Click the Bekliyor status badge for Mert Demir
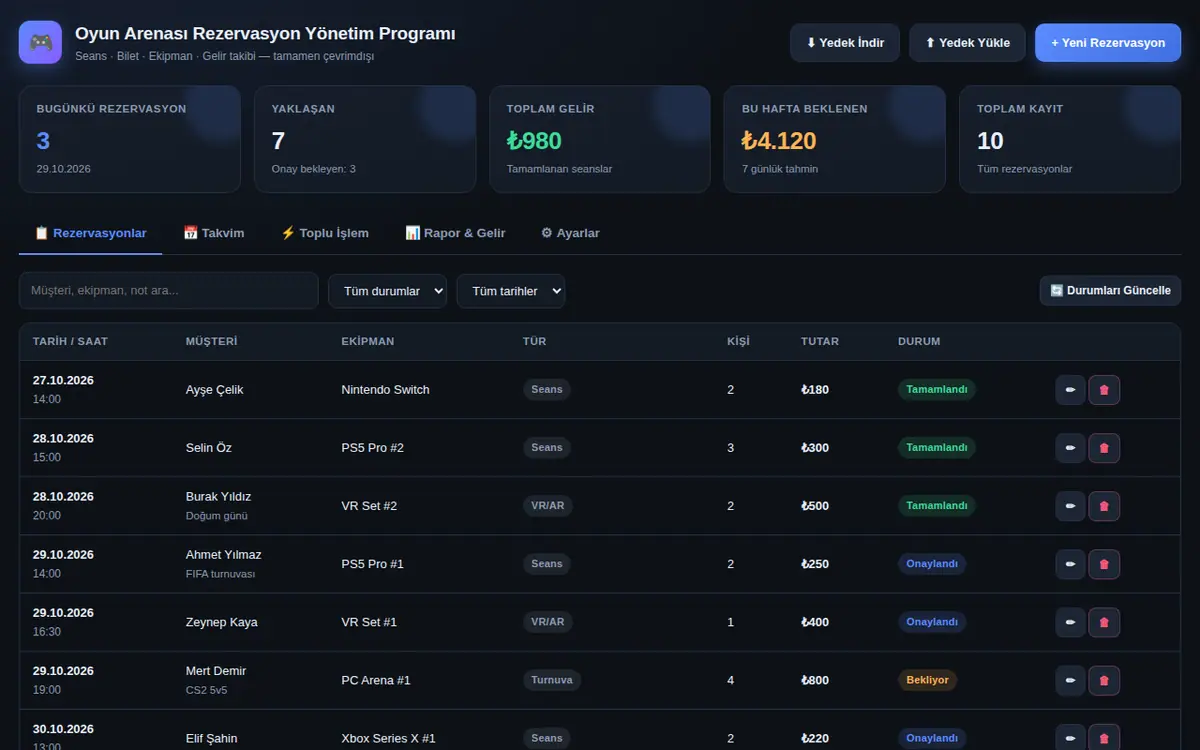 (927, 680)
